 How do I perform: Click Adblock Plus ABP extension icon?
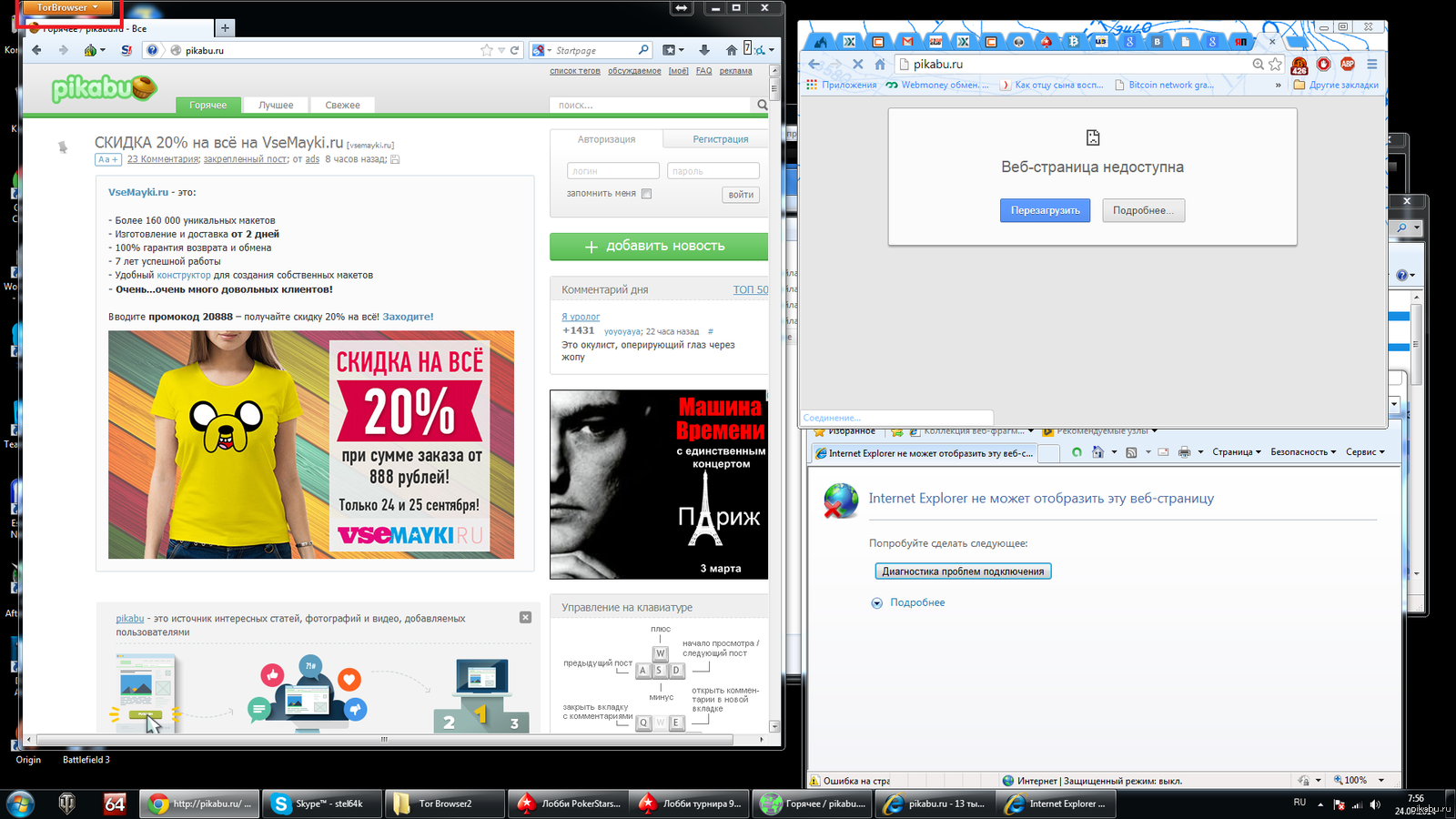(x=1348, y=64)
